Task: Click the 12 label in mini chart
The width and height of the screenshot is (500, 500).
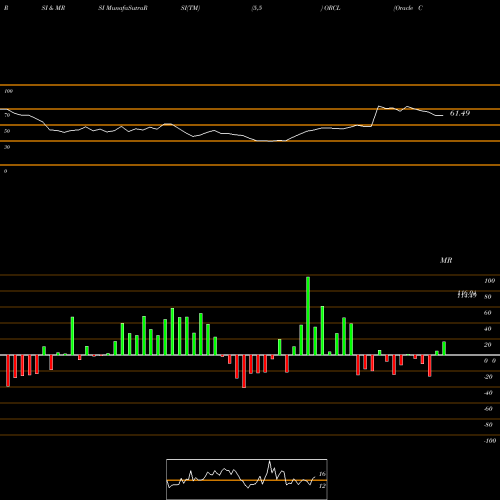Action: (322, 486)
